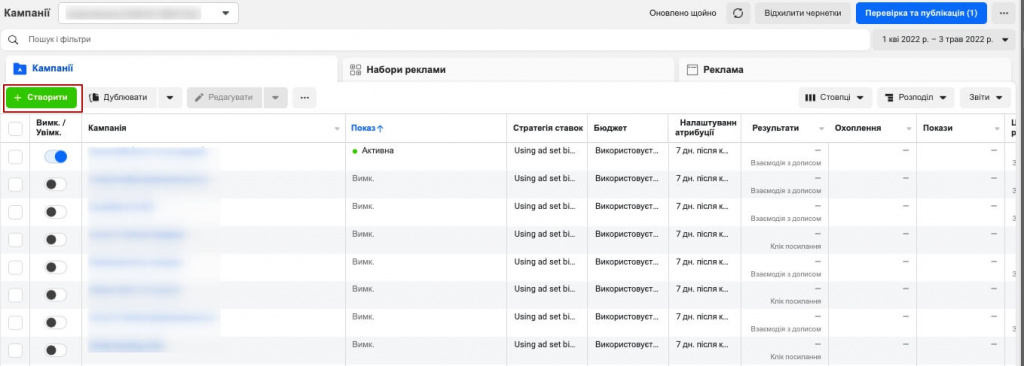Switch to the Кампанії tab

click(171, 69)
